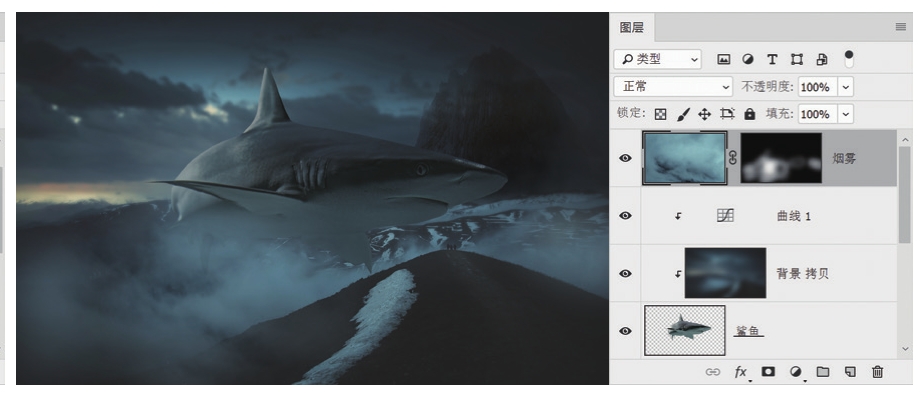This screenshot has height=393, width=921.
Task: Filter layers by adjustment layer icon
Action: (x=748, y=59)
